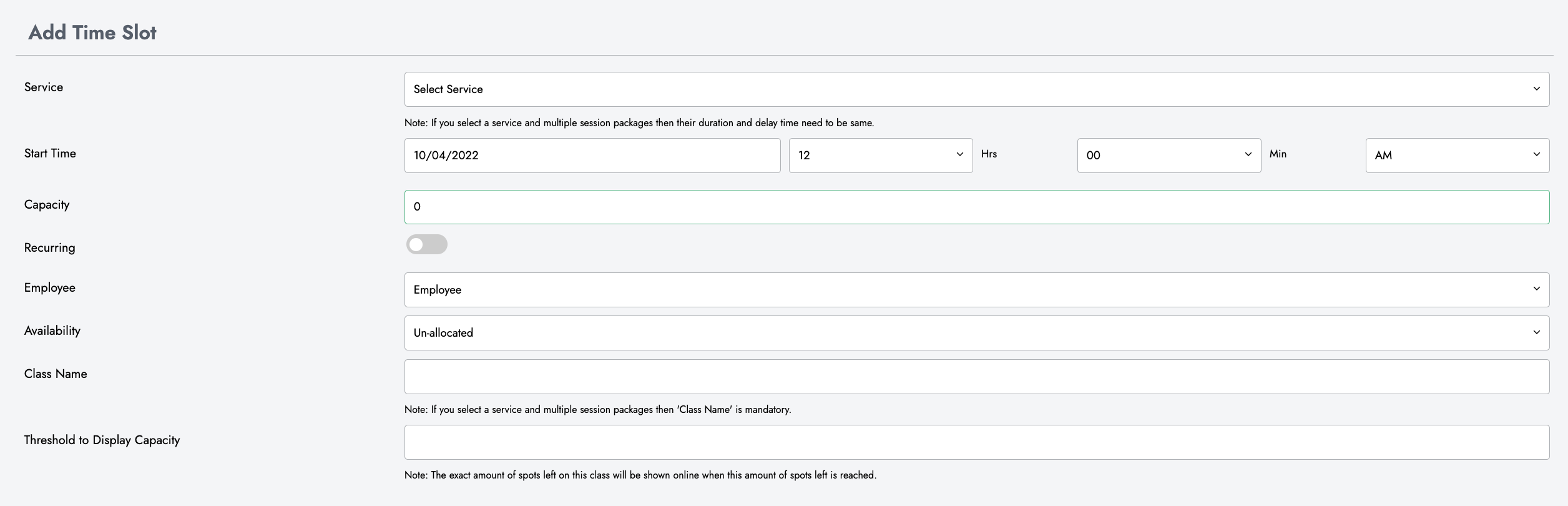1568x506 pixels.
Task: Open the AM/PM selector
Action: coord(1457,156)
